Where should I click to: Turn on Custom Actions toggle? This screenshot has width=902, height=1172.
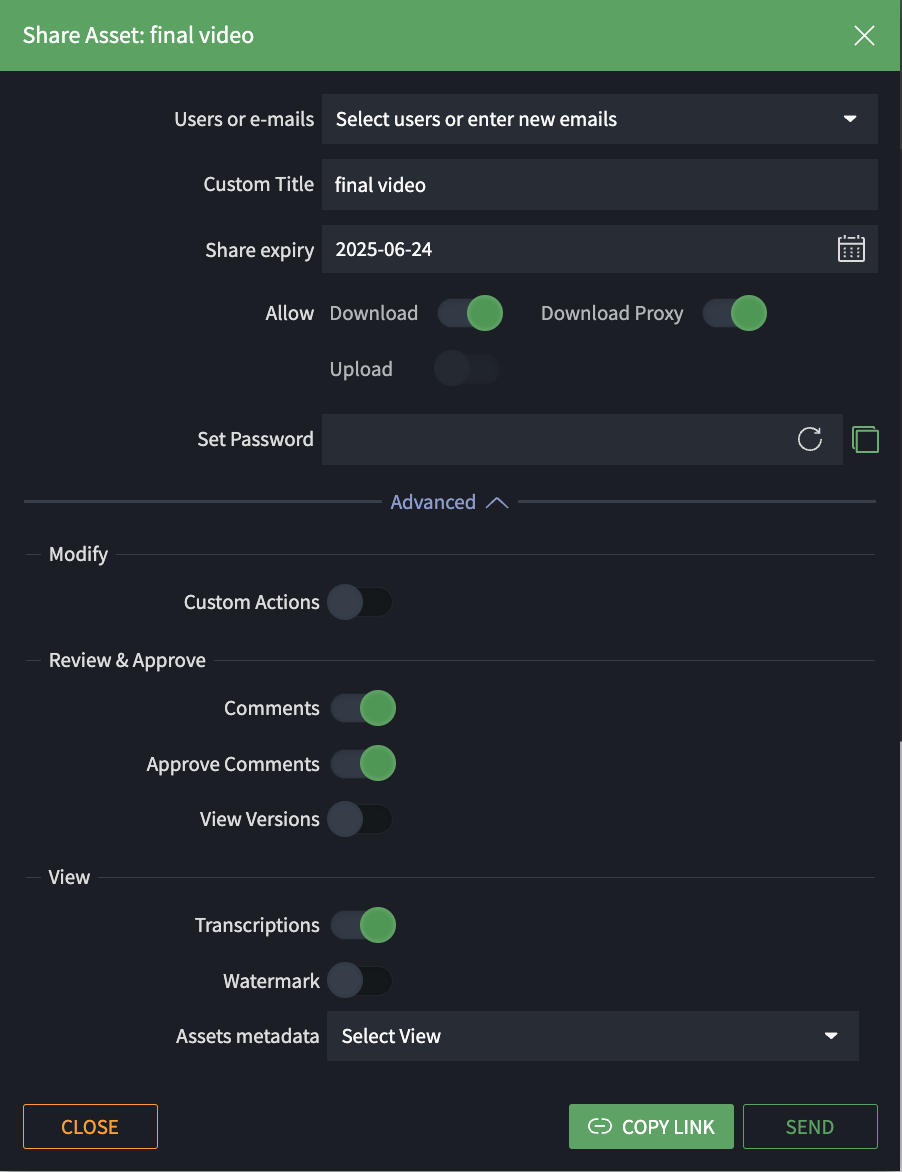click(x=359, y=602)
